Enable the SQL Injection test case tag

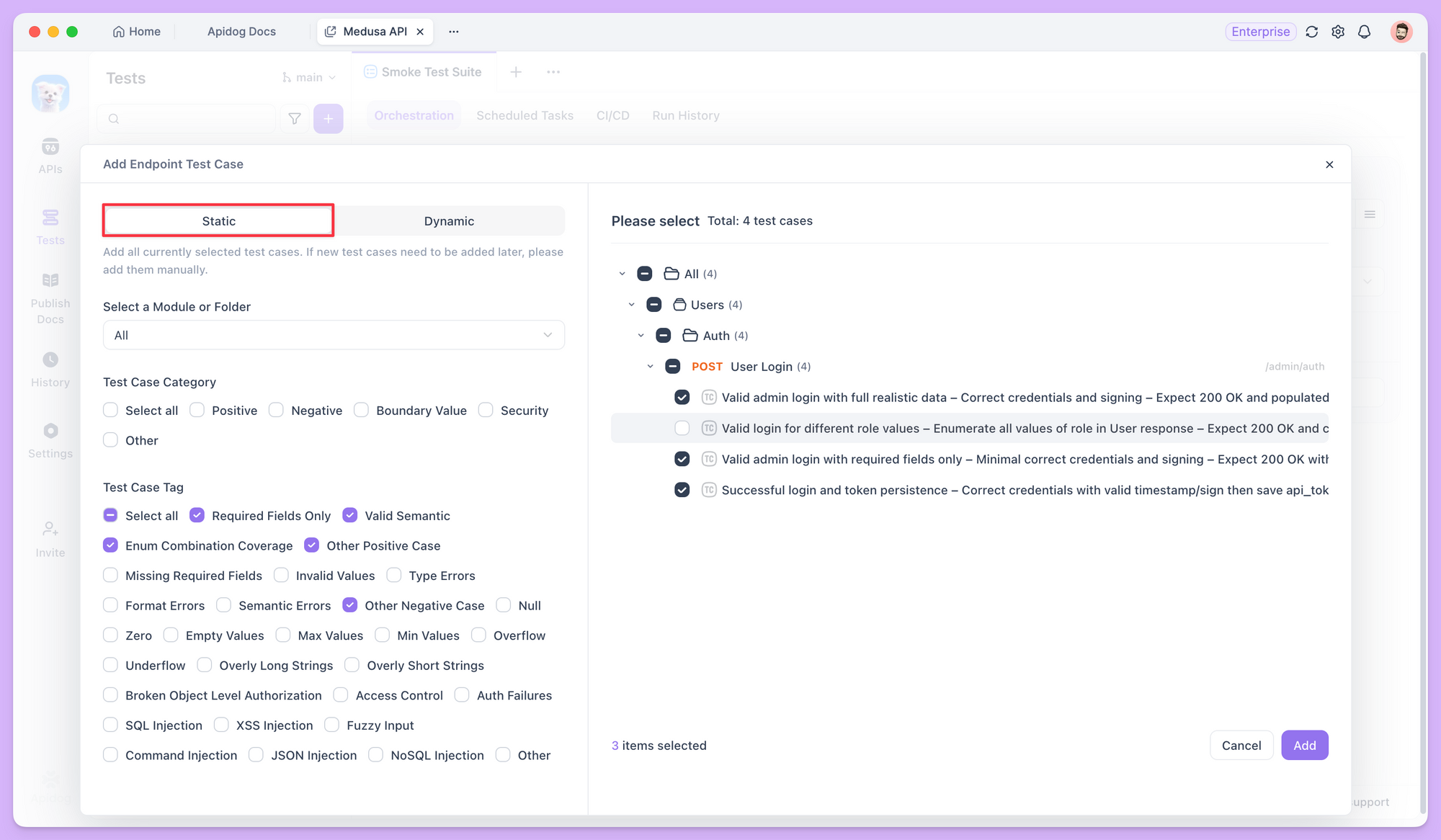[110, 725]
